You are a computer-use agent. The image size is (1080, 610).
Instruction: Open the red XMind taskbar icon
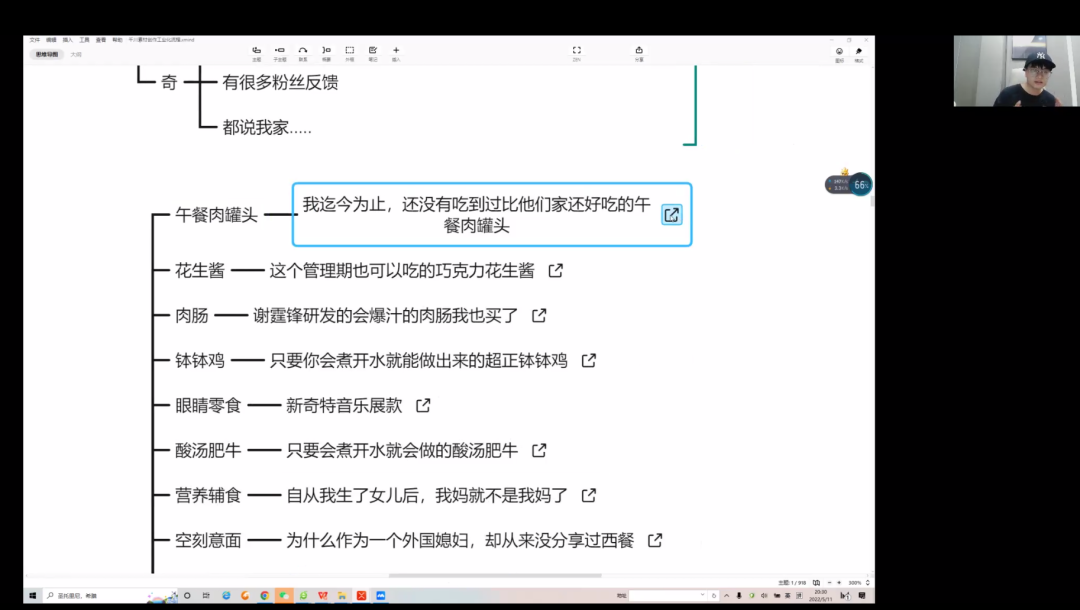tap(361, 596)
